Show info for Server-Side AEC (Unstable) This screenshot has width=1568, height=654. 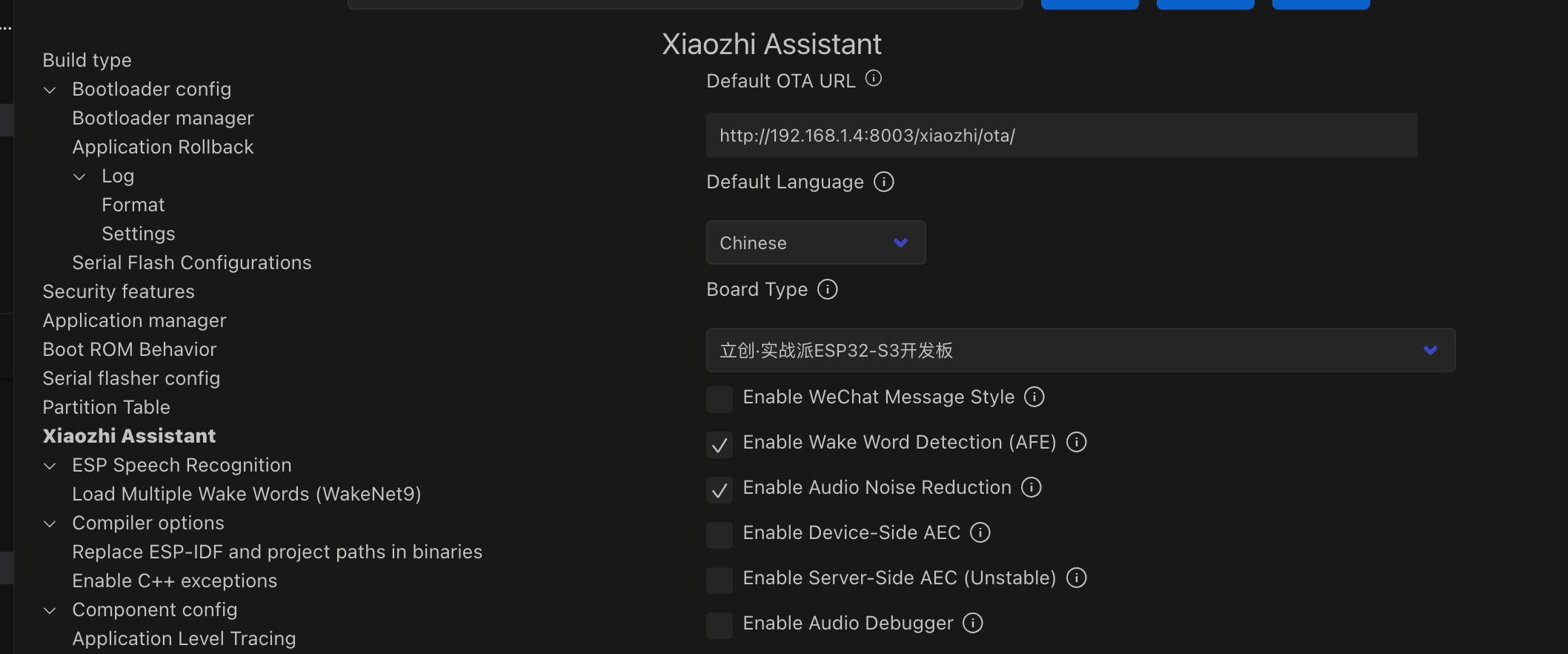click(1077, 578)
